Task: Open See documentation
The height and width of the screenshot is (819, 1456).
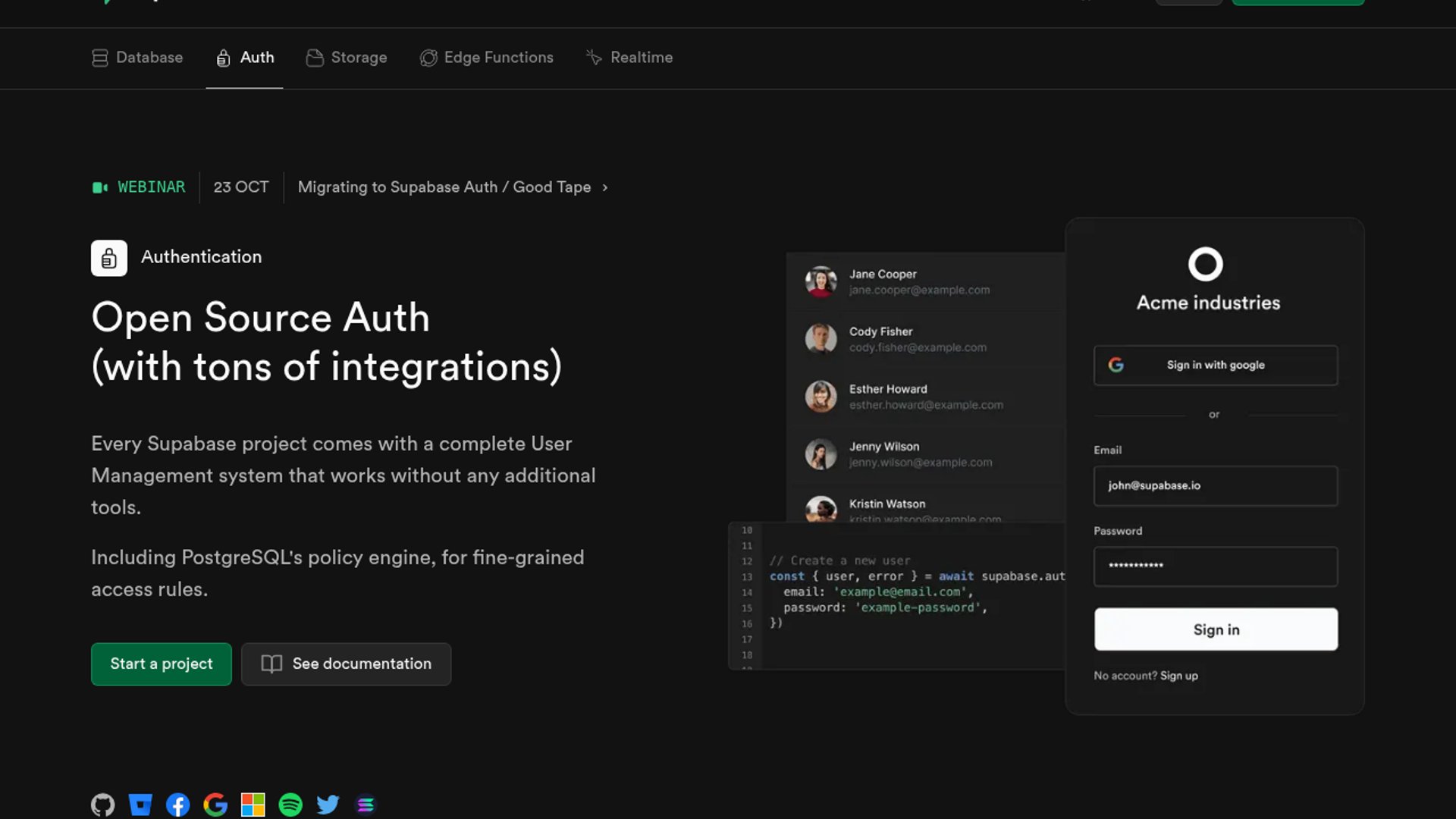Action: click(347, 664)
